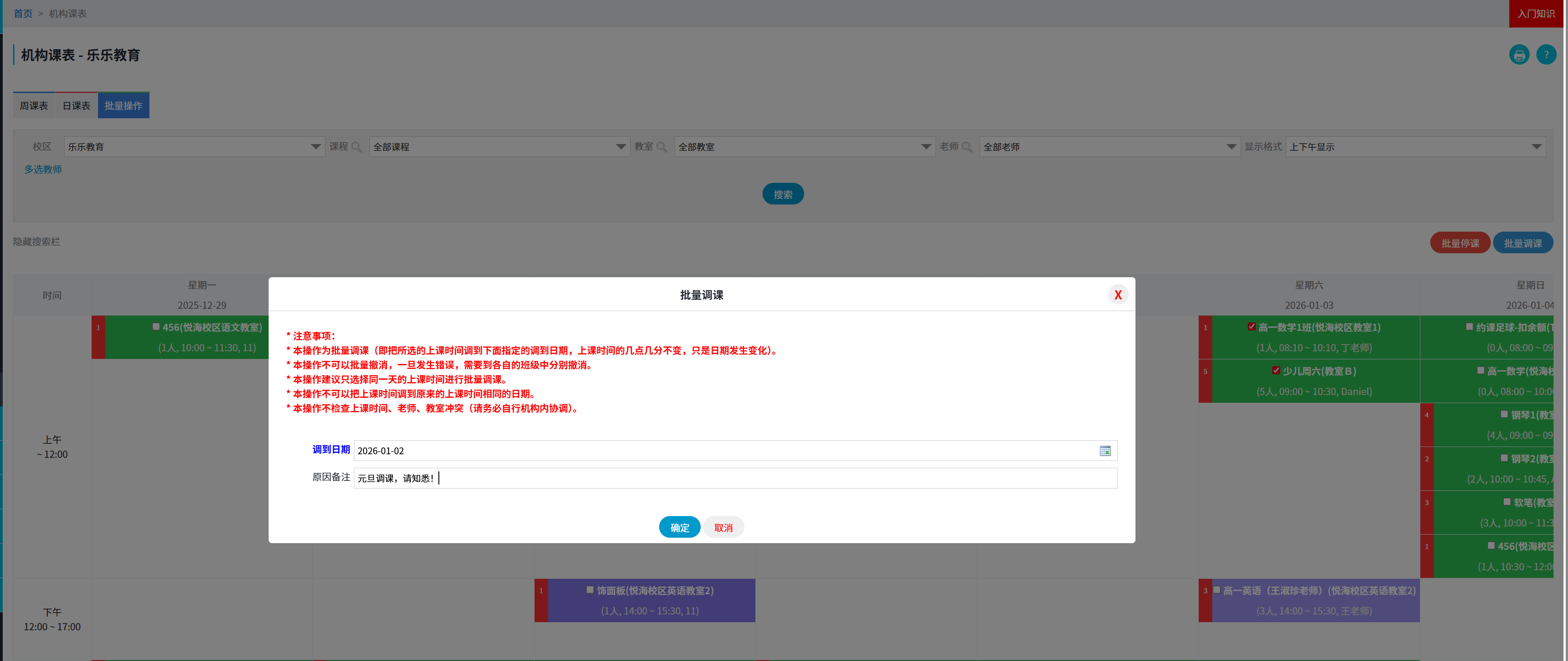Open the 校区 campus dropdown
Screen dimensions: 1568x661
pos(316,147)
